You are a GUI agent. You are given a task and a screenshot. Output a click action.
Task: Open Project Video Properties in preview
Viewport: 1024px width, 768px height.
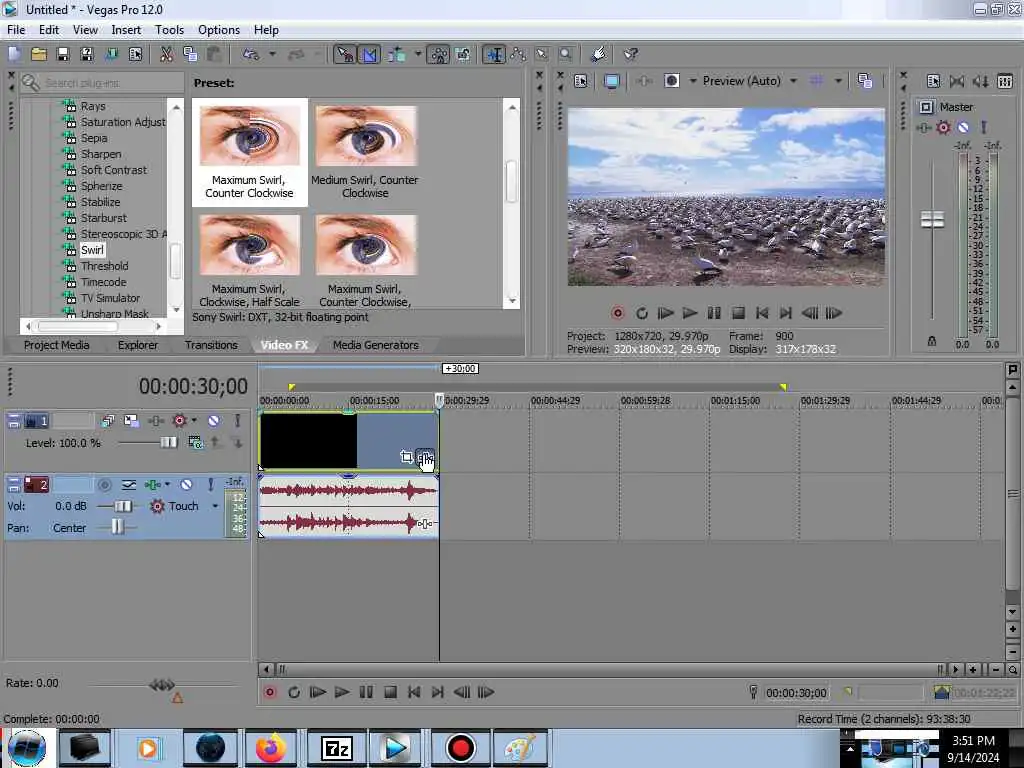tap(581, 81)
